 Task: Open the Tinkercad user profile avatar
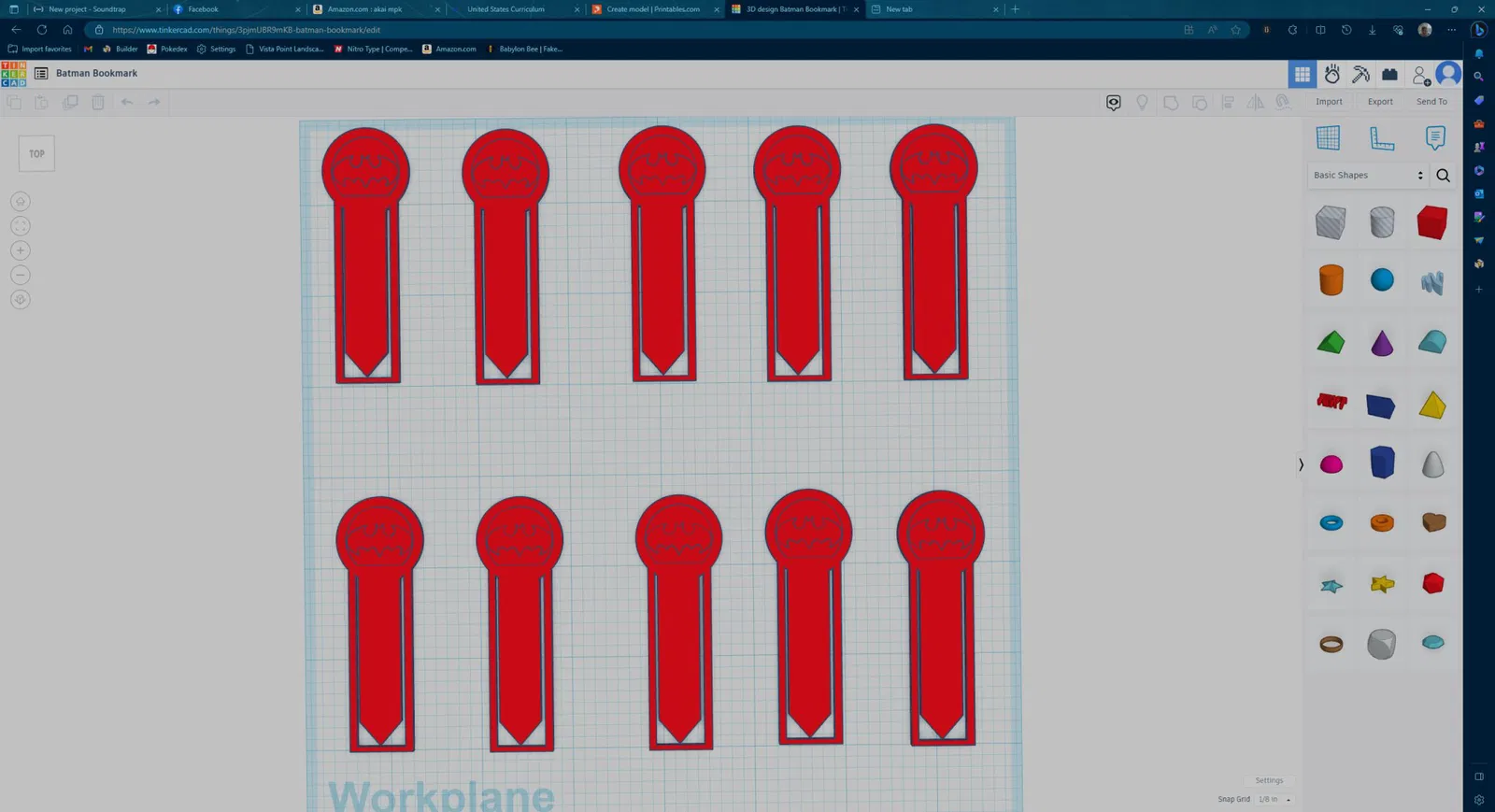coord(1448,73)
